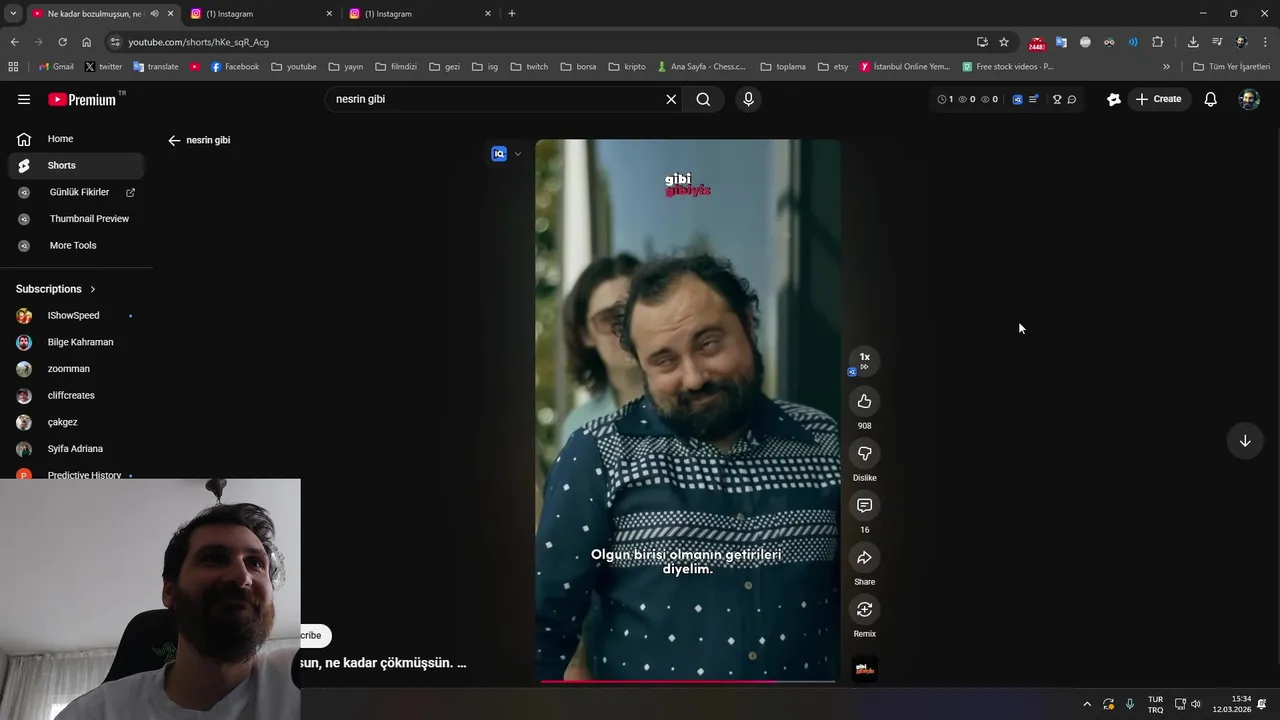Screen dimensions: 1280x720
Task: Open Bilge Kahraman subscription channel
Action: 76,342
